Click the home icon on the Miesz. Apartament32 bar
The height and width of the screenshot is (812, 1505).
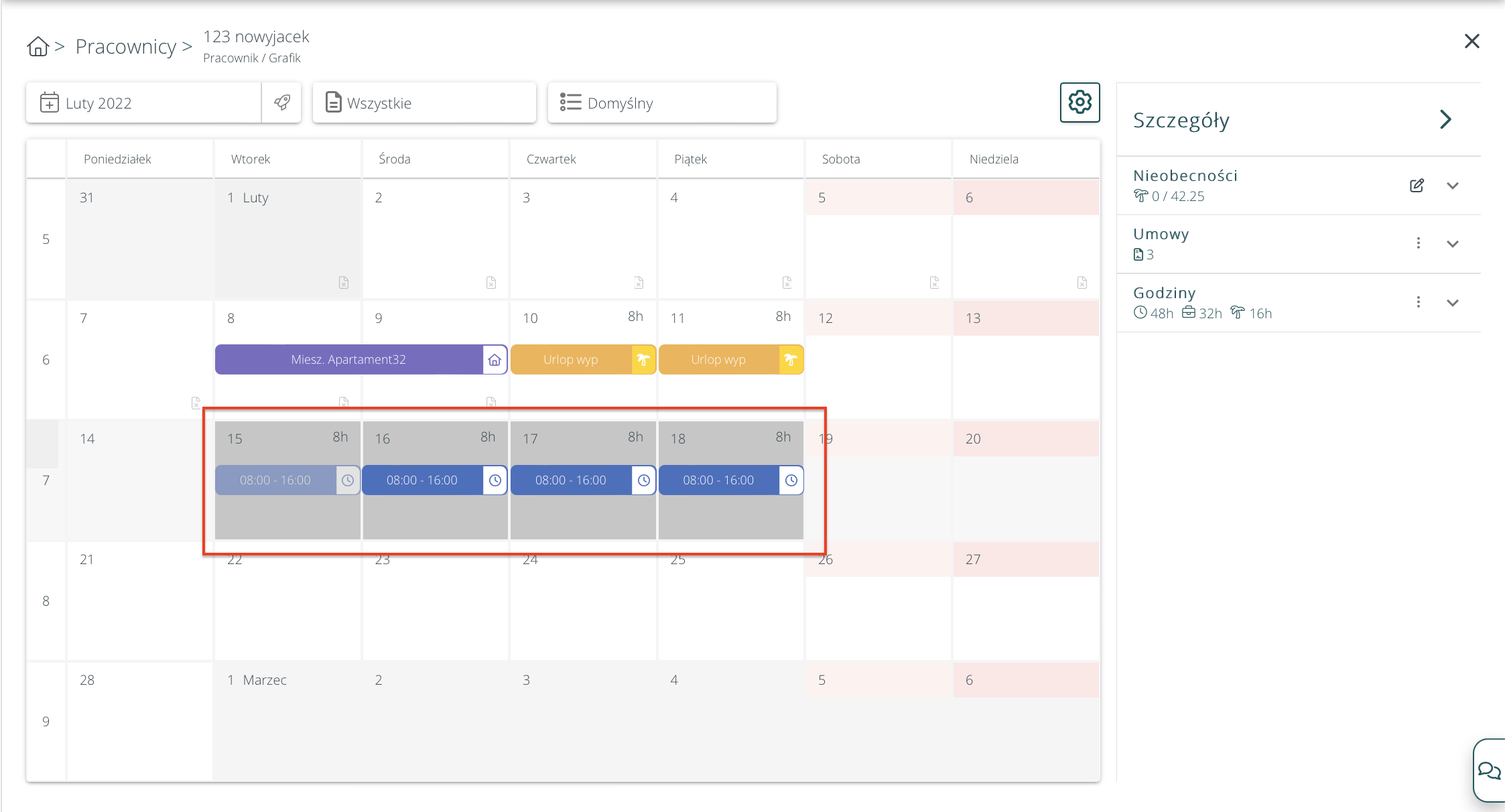click(x=495, y=360)
